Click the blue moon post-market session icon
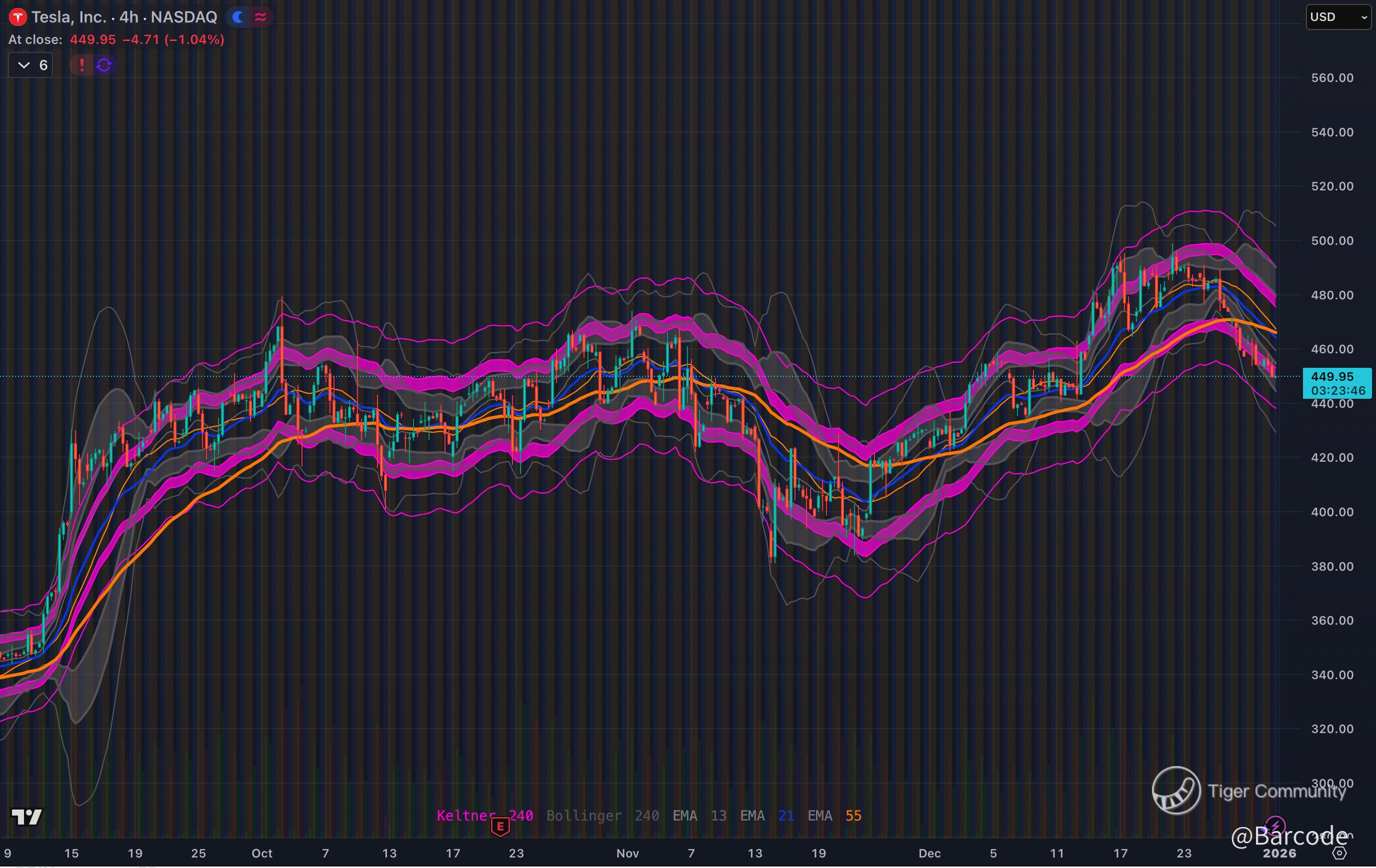The height and width of the screenshot is (868, 1376). point(237,17)
